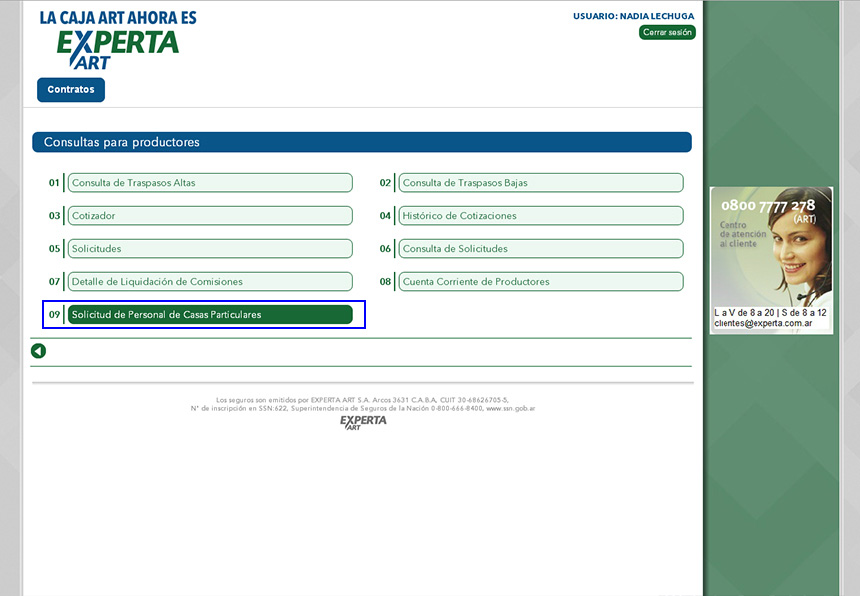The width and height of the screenshot is (860, 596).
Task: Open the Solicitudes option
Action: pyautogui.click(x=210, y=248)
